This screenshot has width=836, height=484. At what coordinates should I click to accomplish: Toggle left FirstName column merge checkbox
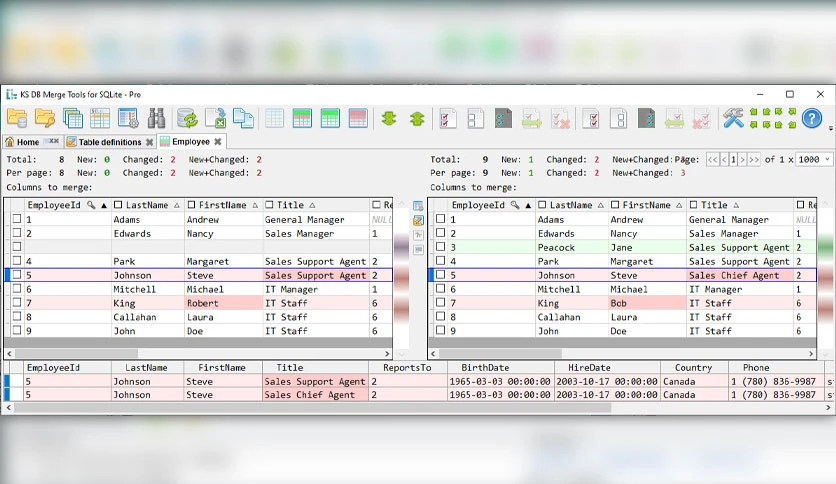click(191, 205)
